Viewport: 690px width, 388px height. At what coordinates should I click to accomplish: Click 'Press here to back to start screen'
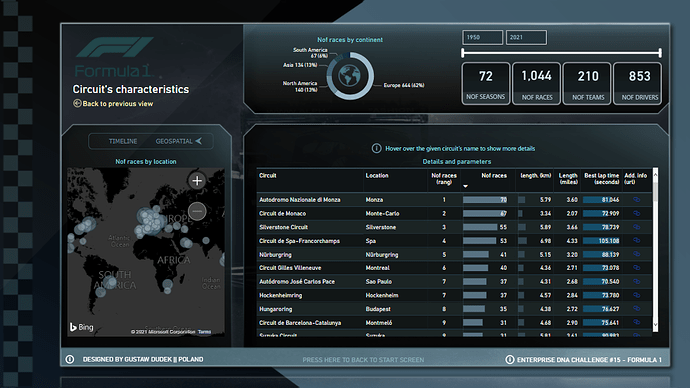pyautogui.click(x=363, y=360)
